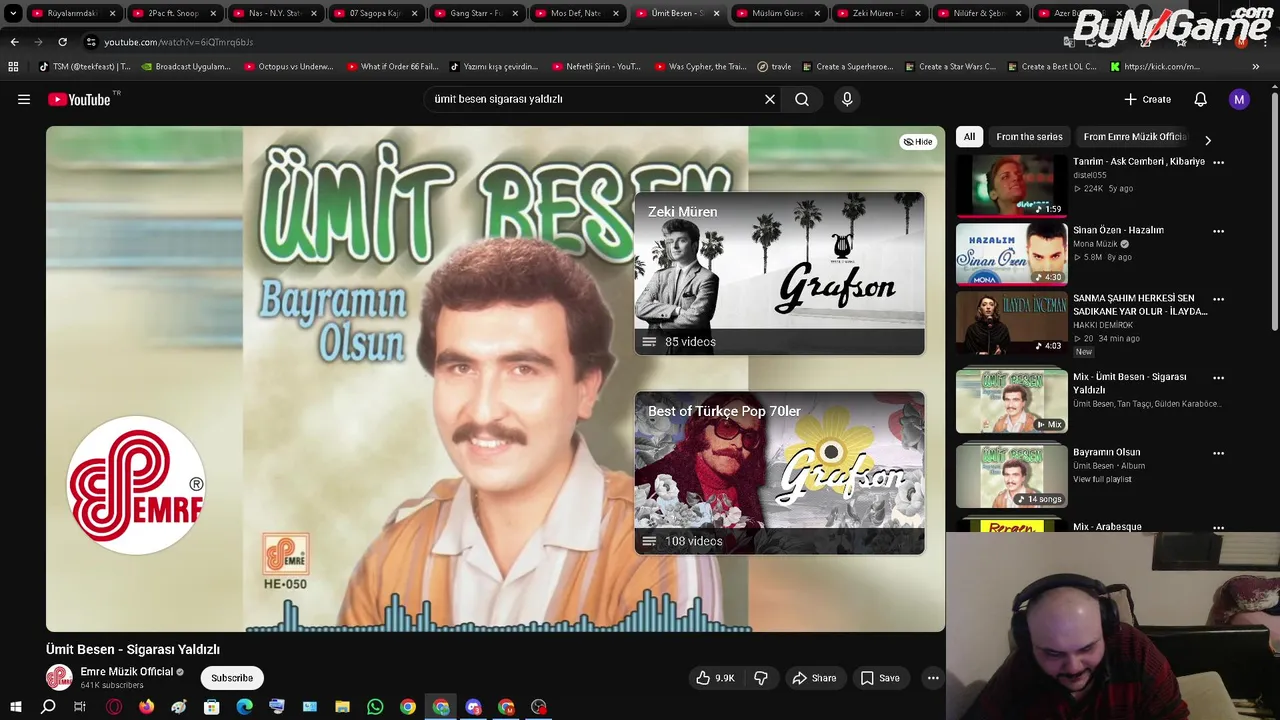Image resolution: width=1280 pixels, height=720 pixels.
Task: Open options menu for Mix - Ümit Besen
Action: tap(1218, 378)
